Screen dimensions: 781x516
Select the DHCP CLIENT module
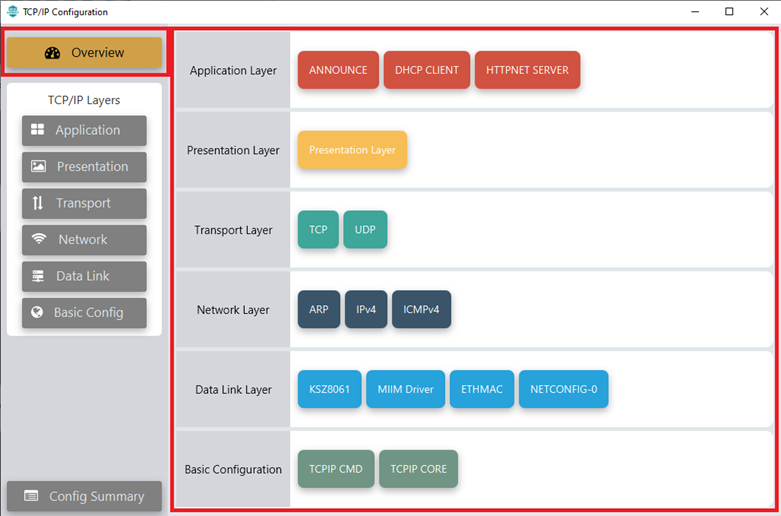[427, 70]
